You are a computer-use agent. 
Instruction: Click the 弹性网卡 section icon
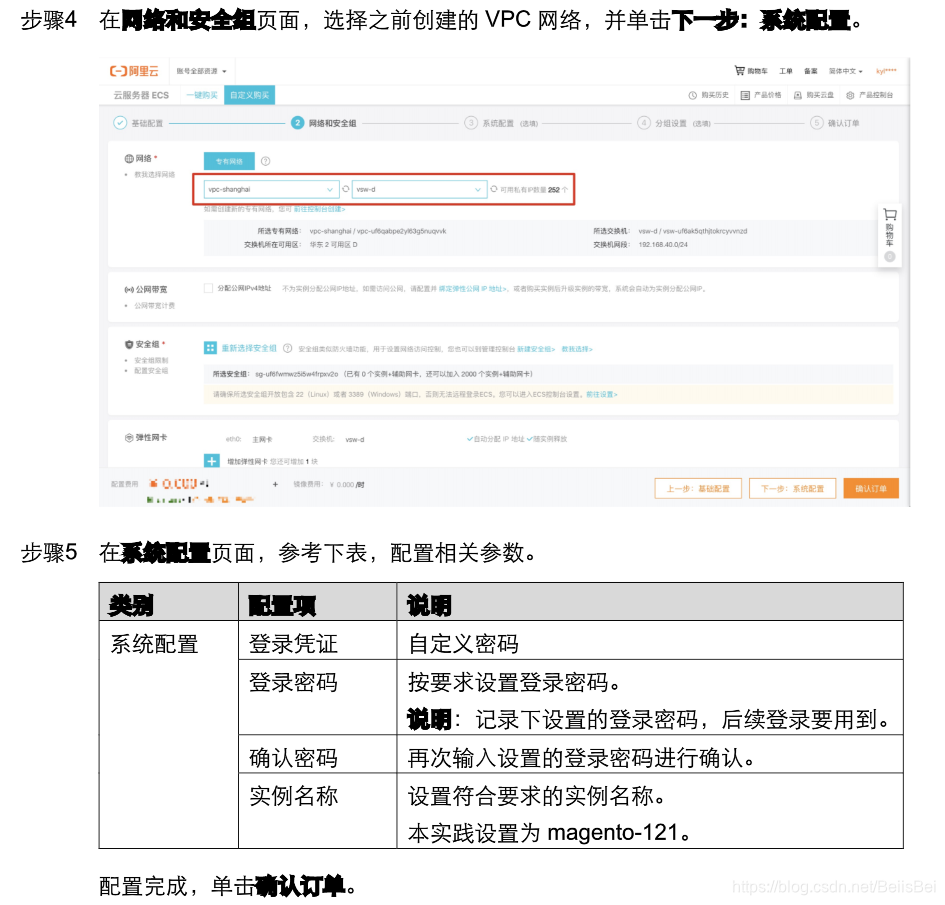[x=129, y=437]
